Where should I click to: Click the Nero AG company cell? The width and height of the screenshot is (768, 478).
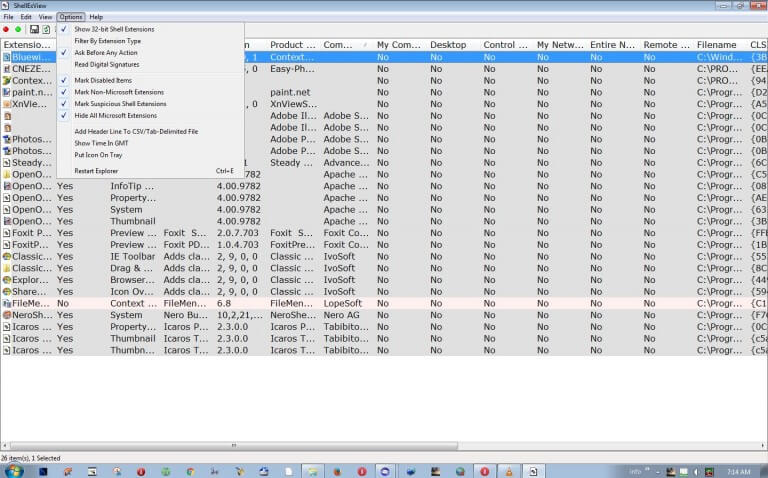click(341, 315)
